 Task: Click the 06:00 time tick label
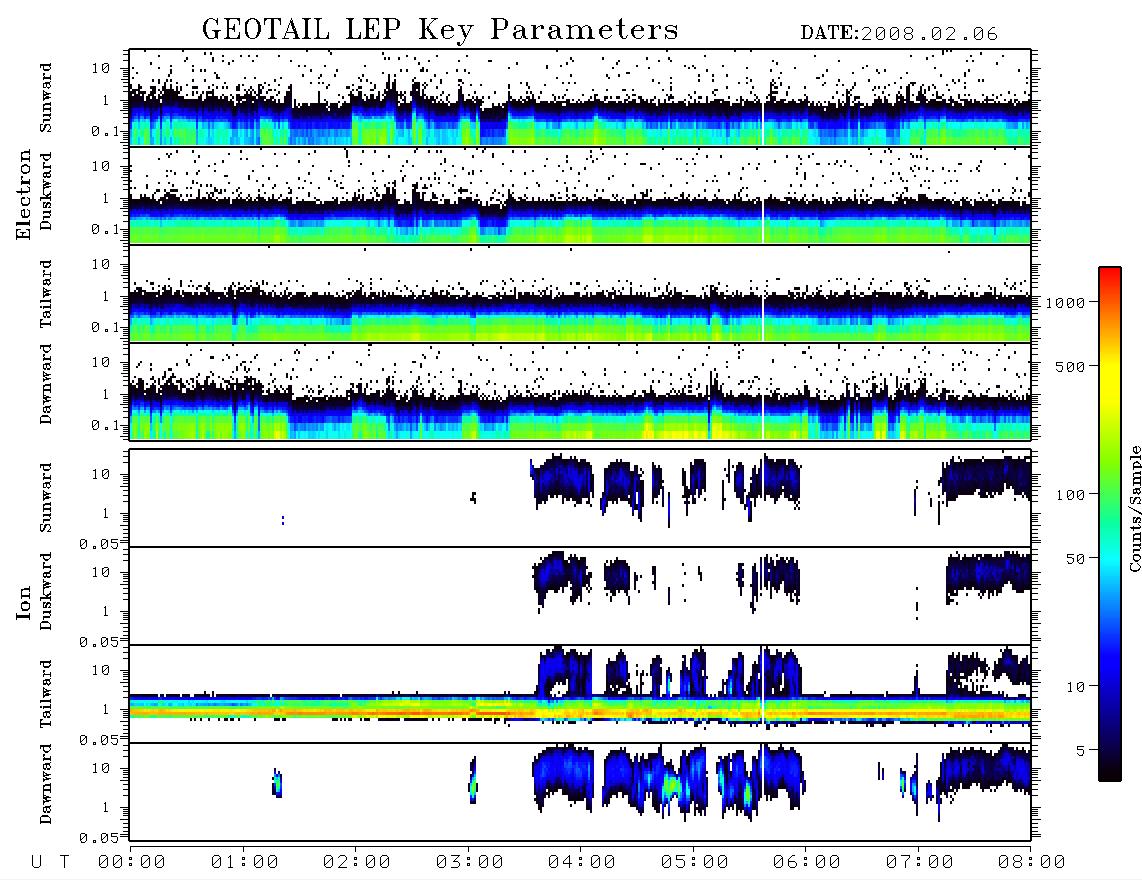[807, 863]
